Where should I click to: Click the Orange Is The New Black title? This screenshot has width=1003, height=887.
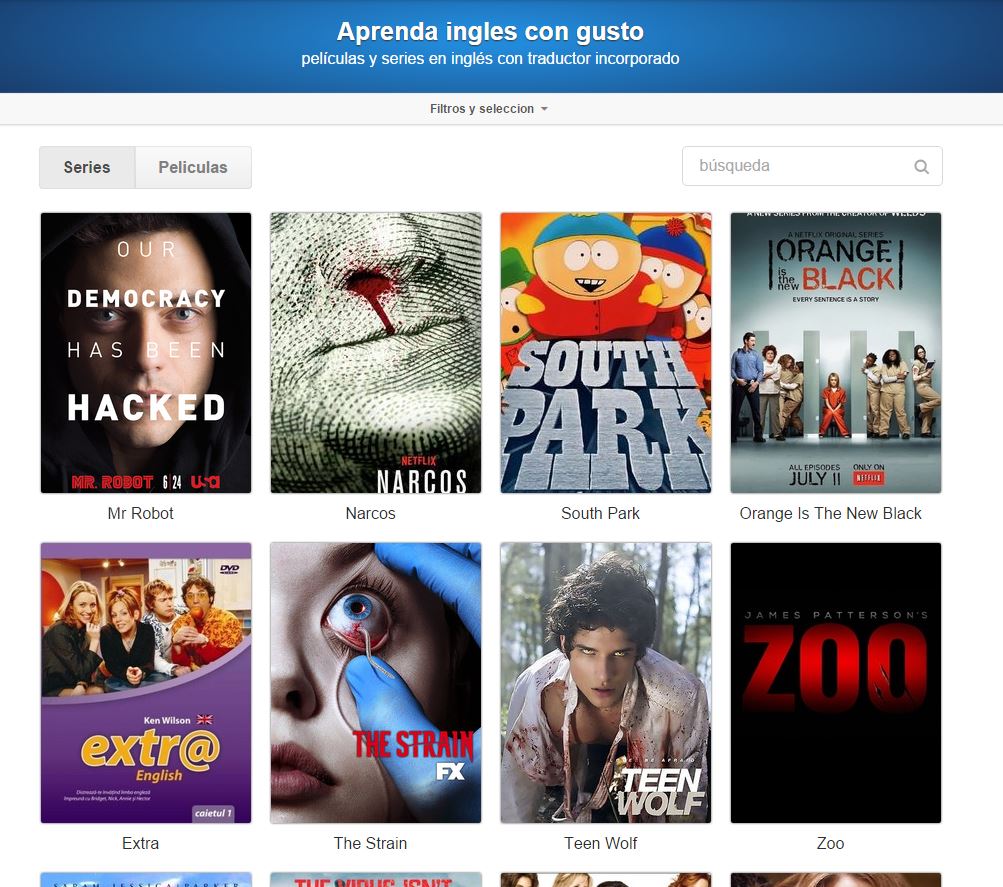[x=830, y=514]
